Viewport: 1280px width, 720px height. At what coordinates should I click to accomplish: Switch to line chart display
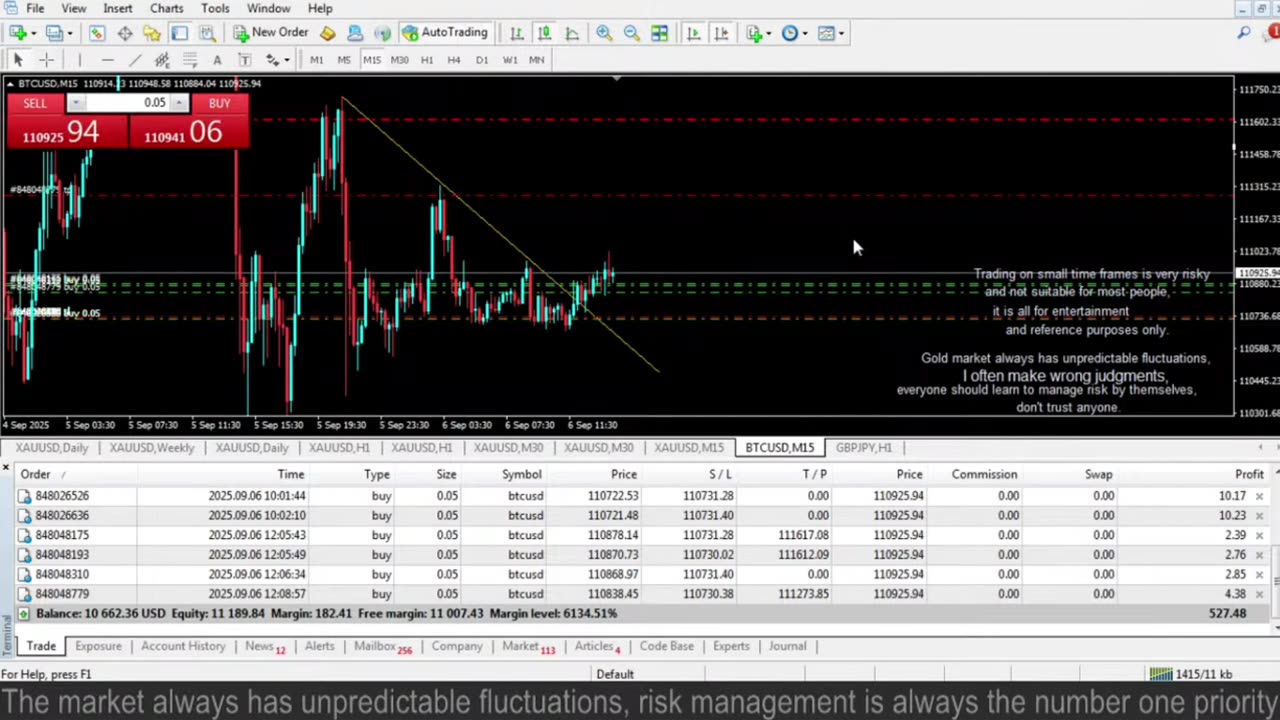(x=572, y=33)
